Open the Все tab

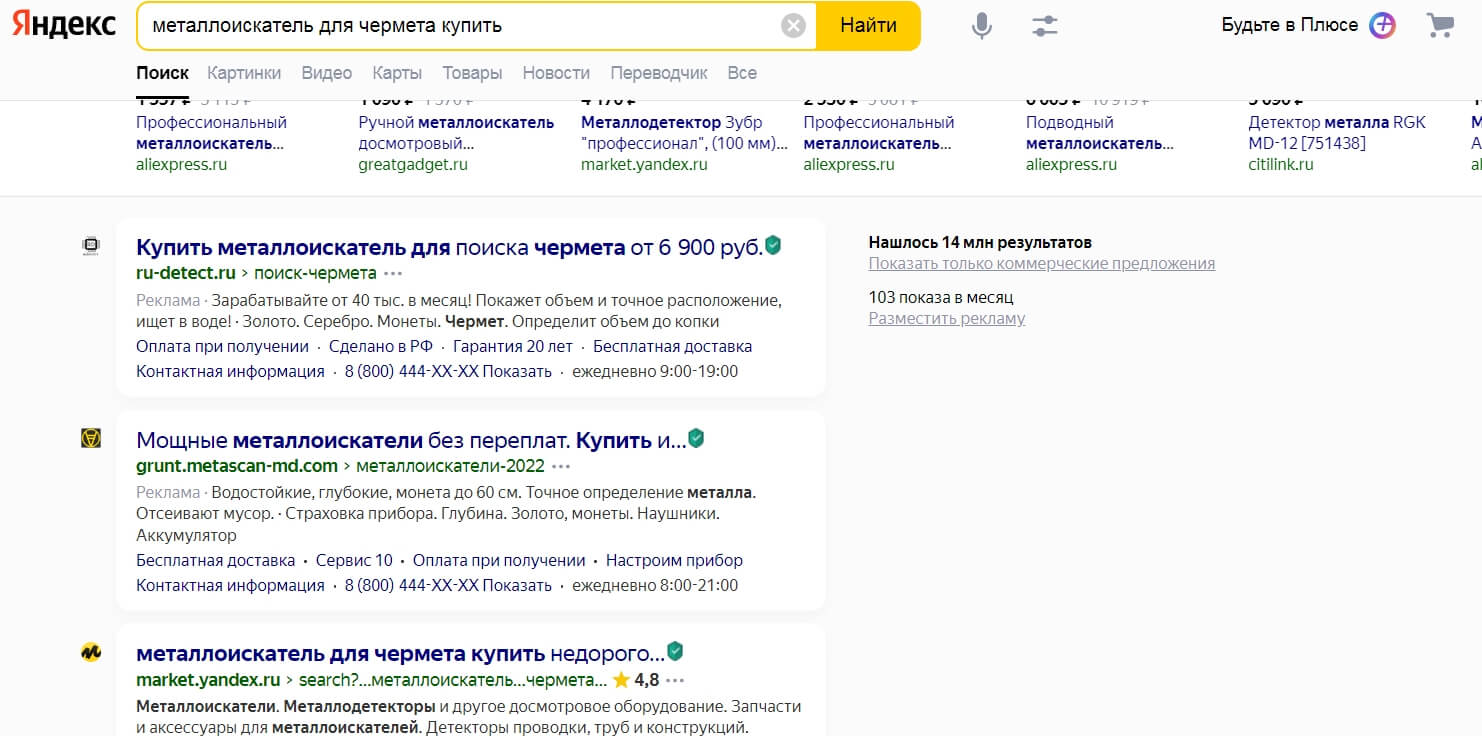coord(742,73)
